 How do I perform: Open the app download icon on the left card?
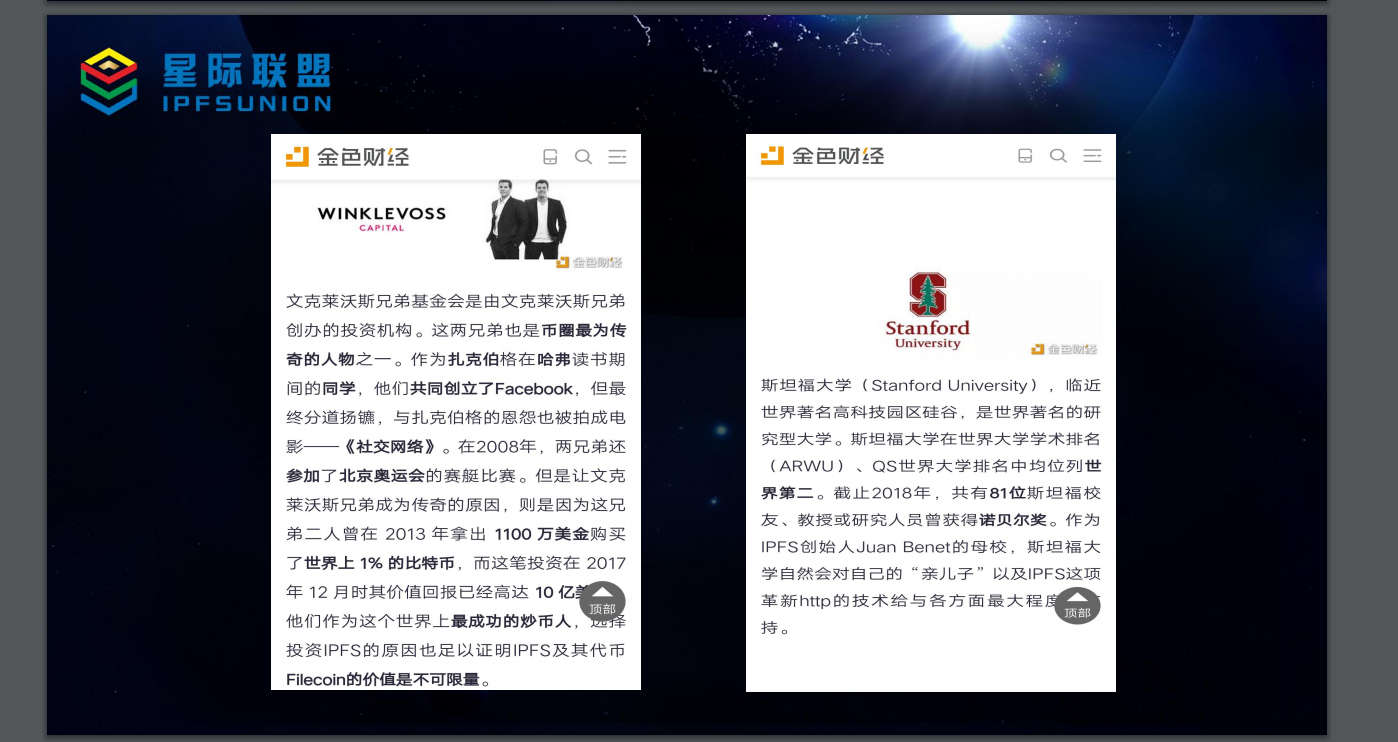tap(550, 157)
